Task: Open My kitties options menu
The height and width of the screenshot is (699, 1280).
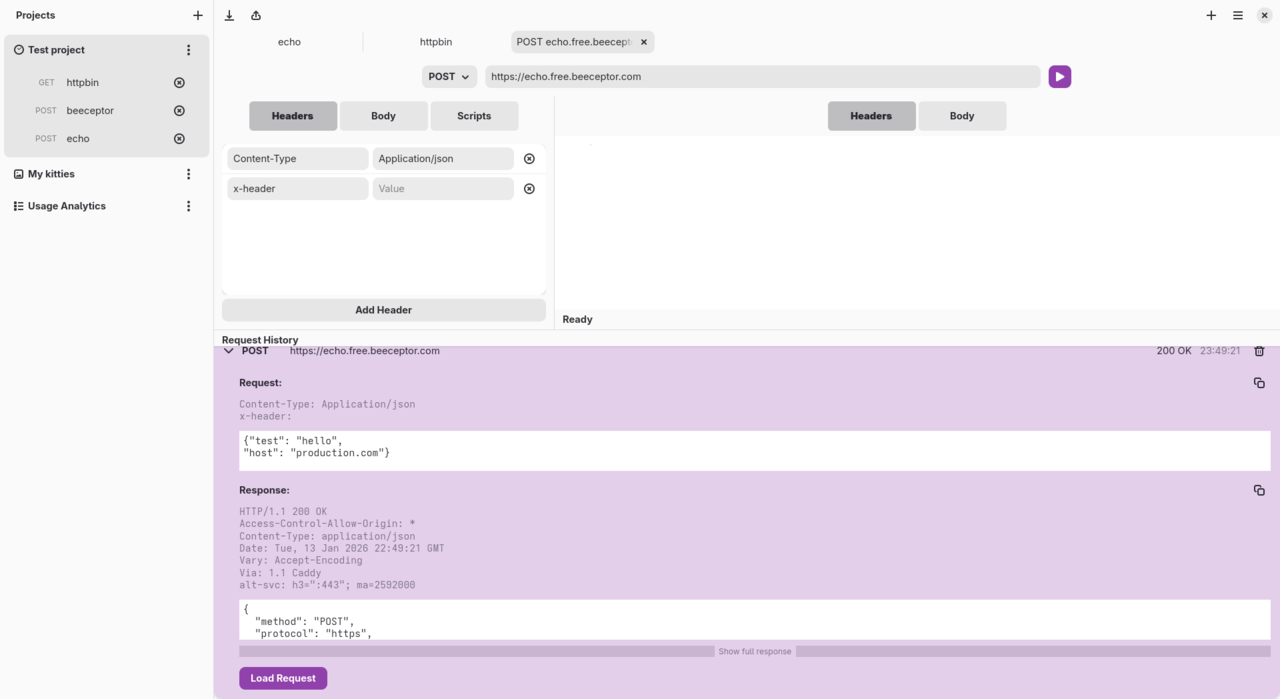Action: click(x=188, y=174)
